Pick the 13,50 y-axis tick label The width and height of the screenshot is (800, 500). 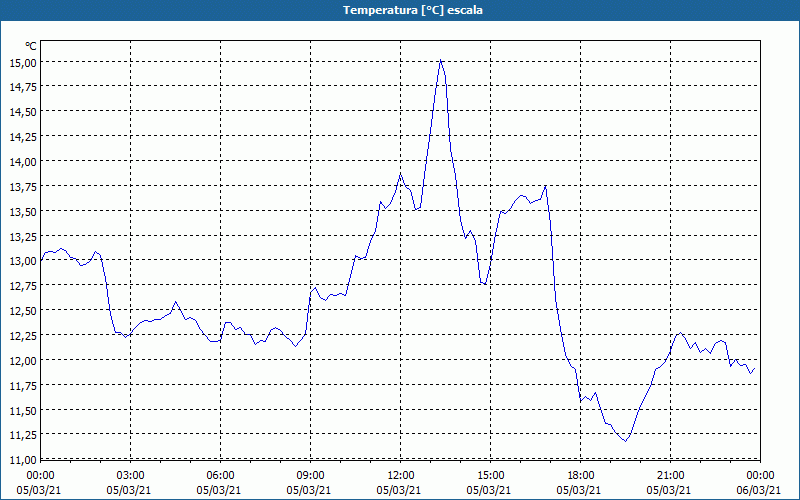click(22, 212)
